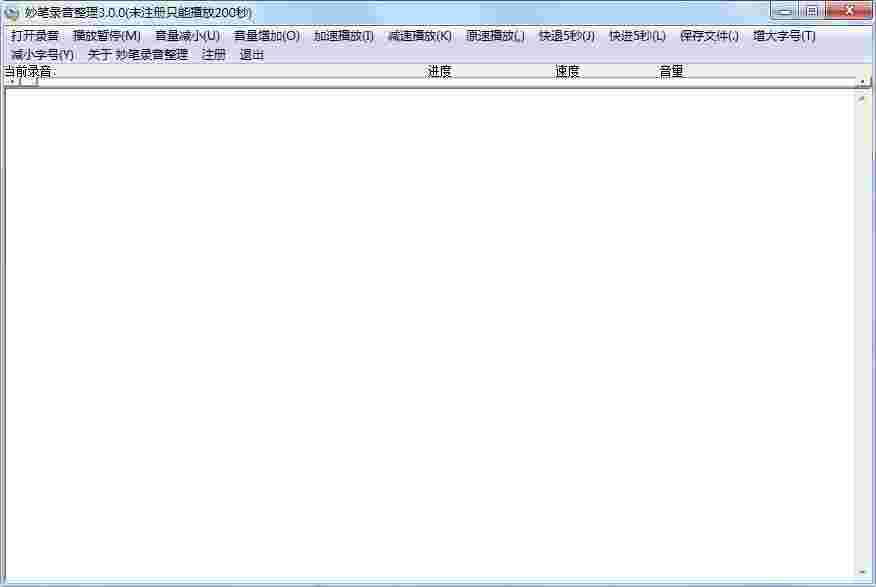Restore normal speed using 原速播放(,)
876x587 pixels.
(x=493, y=36)
